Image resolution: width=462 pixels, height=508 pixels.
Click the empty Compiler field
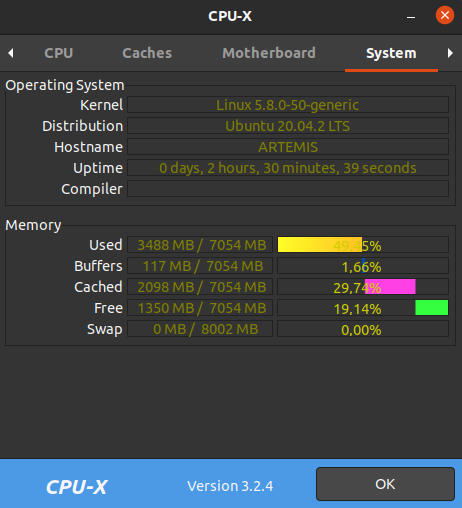(288, 189)
